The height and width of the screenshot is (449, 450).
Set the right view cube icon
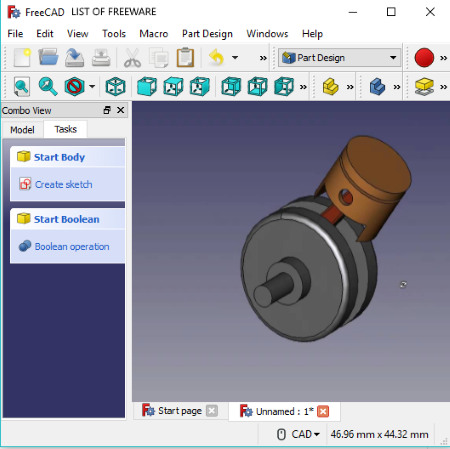point(199,87)
